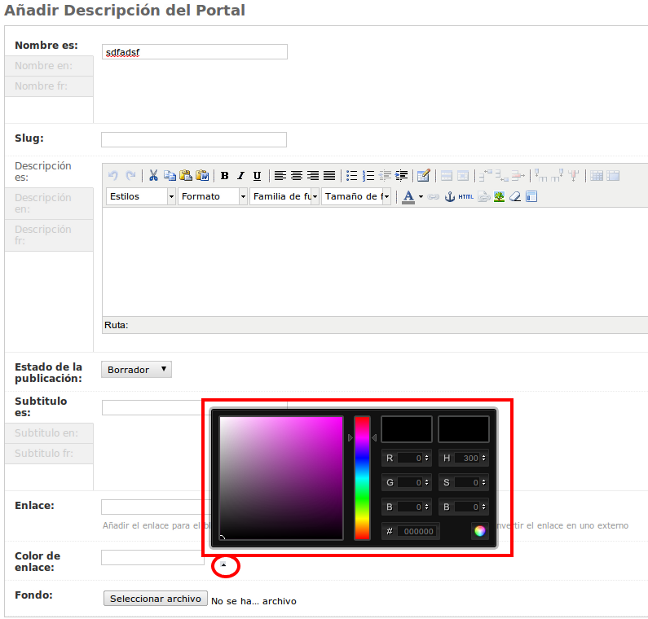Click the indent icon
Screen dimensions: 648x619
401,176
